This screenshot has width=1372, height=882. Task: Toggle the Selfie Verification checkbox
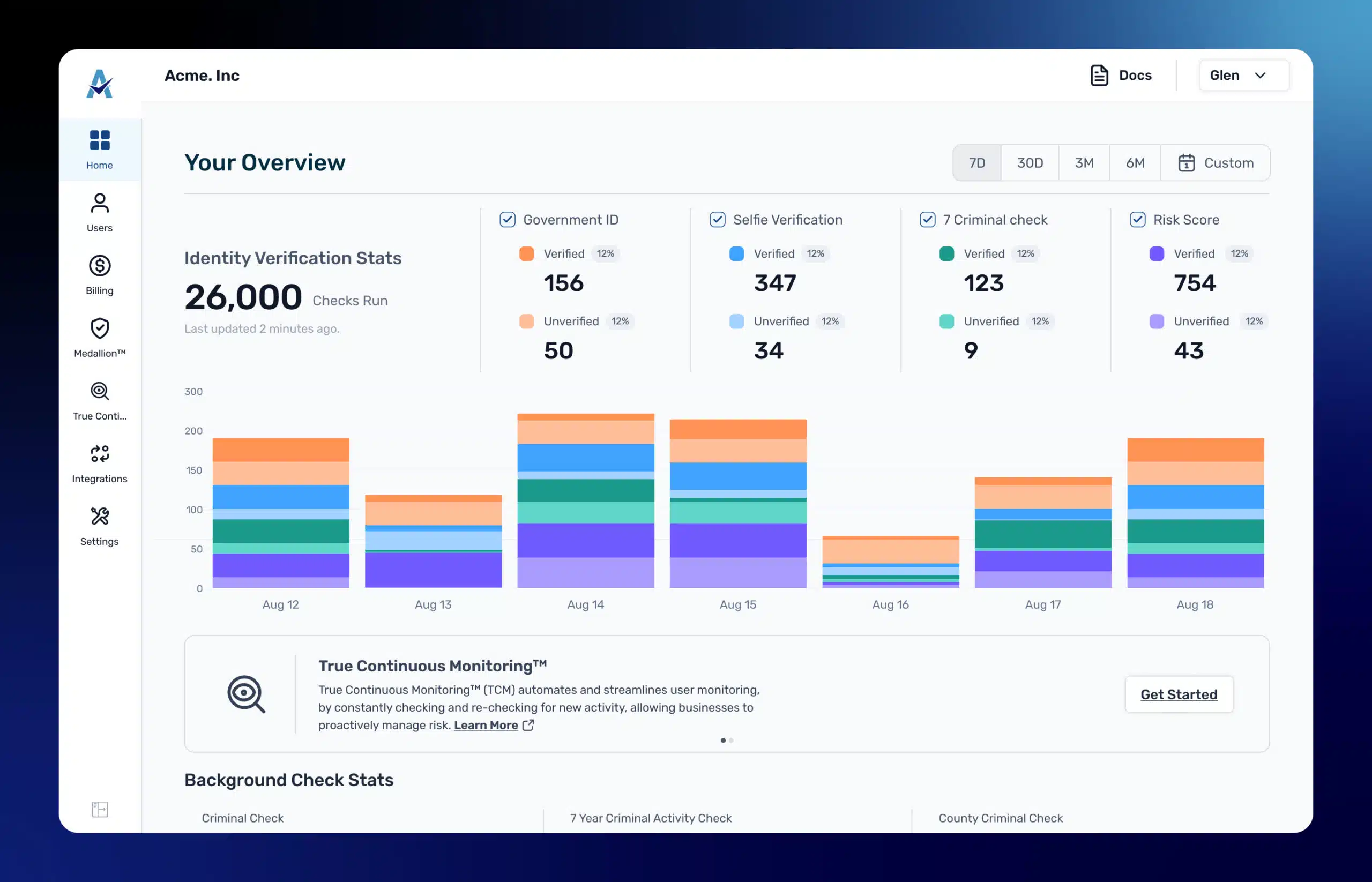[717, 219]
